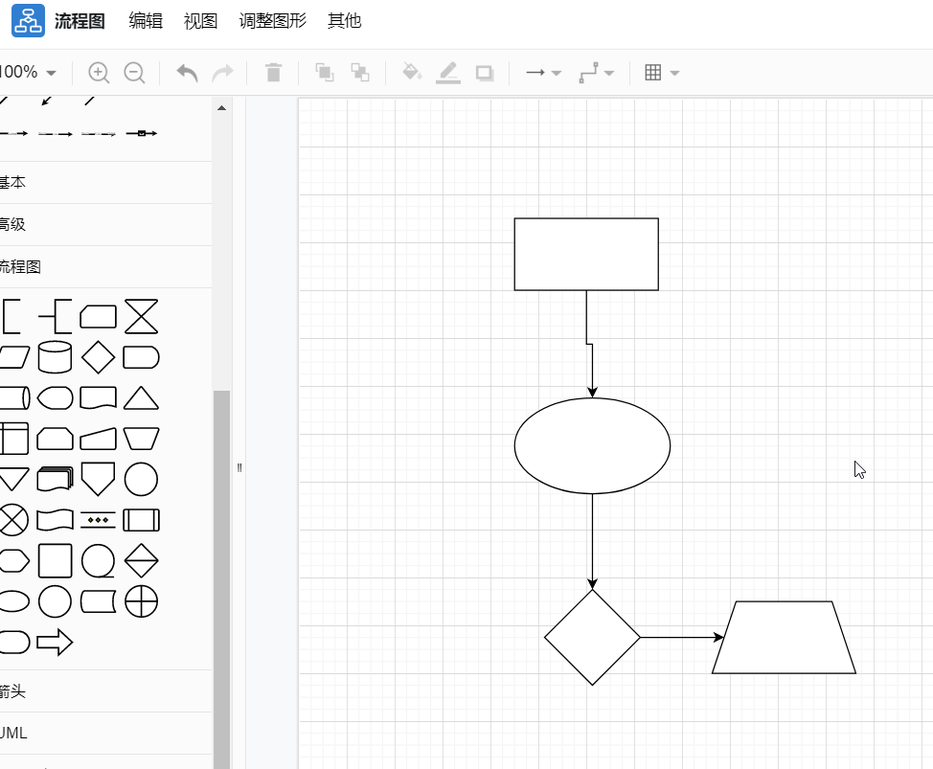The width and height of the screenshot is (933, 769).
Task: Select the annotation bracket with line shape
Action: point(55,317)
